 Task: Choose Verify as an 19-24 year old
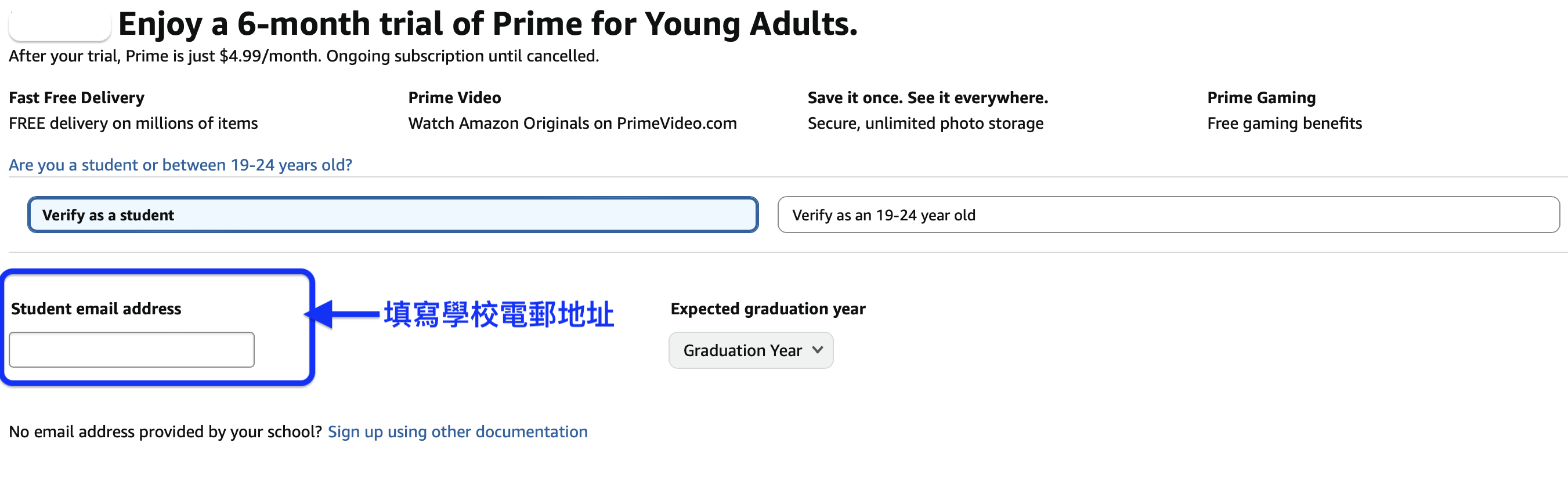[1168, 215]
